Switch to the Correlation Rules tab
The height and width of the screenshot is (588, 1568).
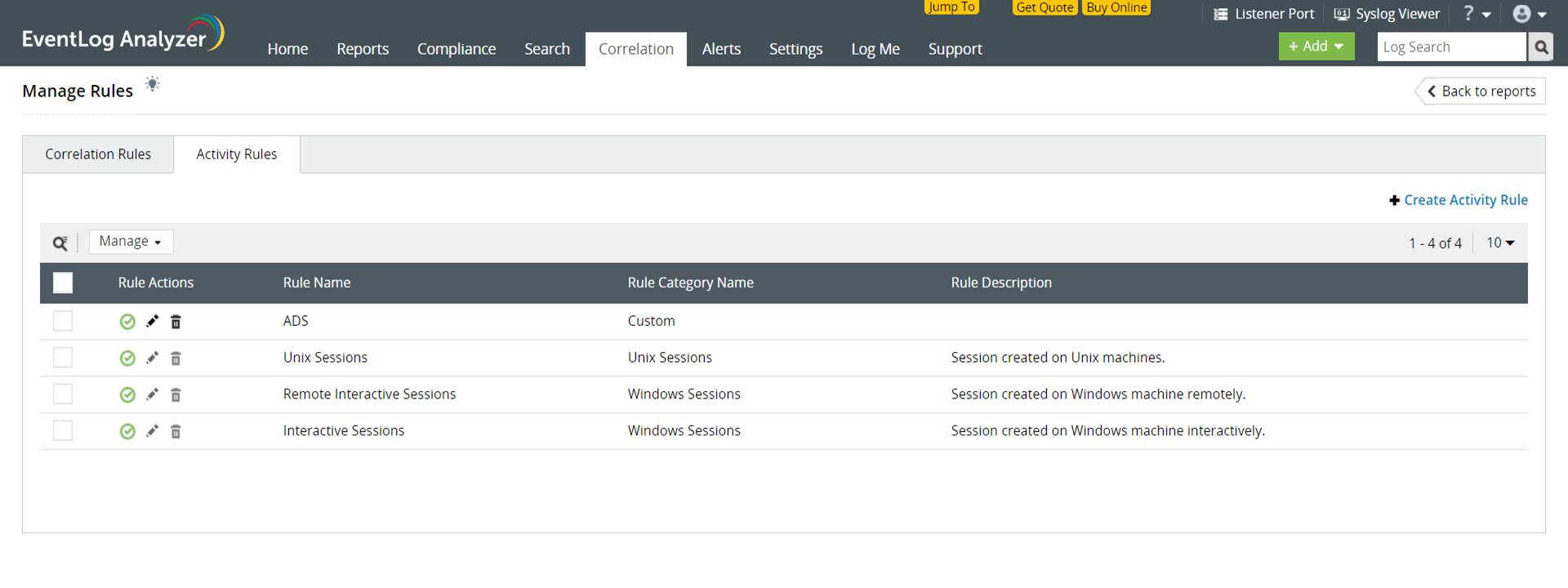(x=98, y=154)
